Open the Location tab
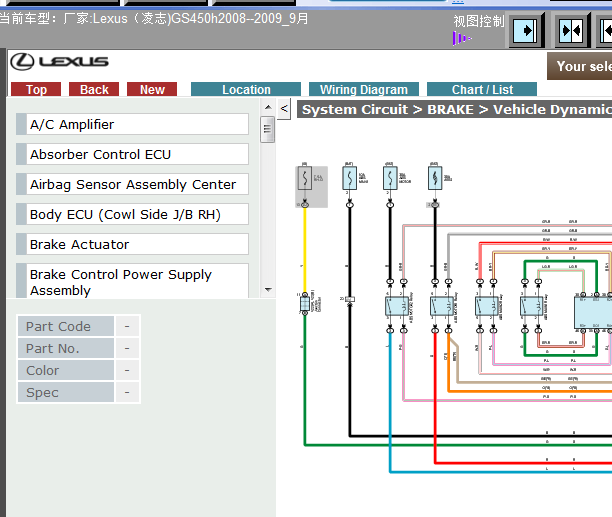Image resolution: width=612 pixels, height=517 pixels. tap(246, 89)
